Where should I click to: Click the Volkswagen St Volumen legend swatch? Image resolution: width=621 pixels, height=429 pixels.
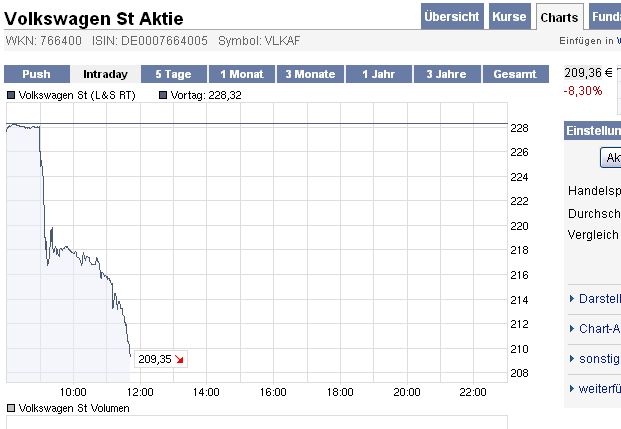tap(11, 408)
